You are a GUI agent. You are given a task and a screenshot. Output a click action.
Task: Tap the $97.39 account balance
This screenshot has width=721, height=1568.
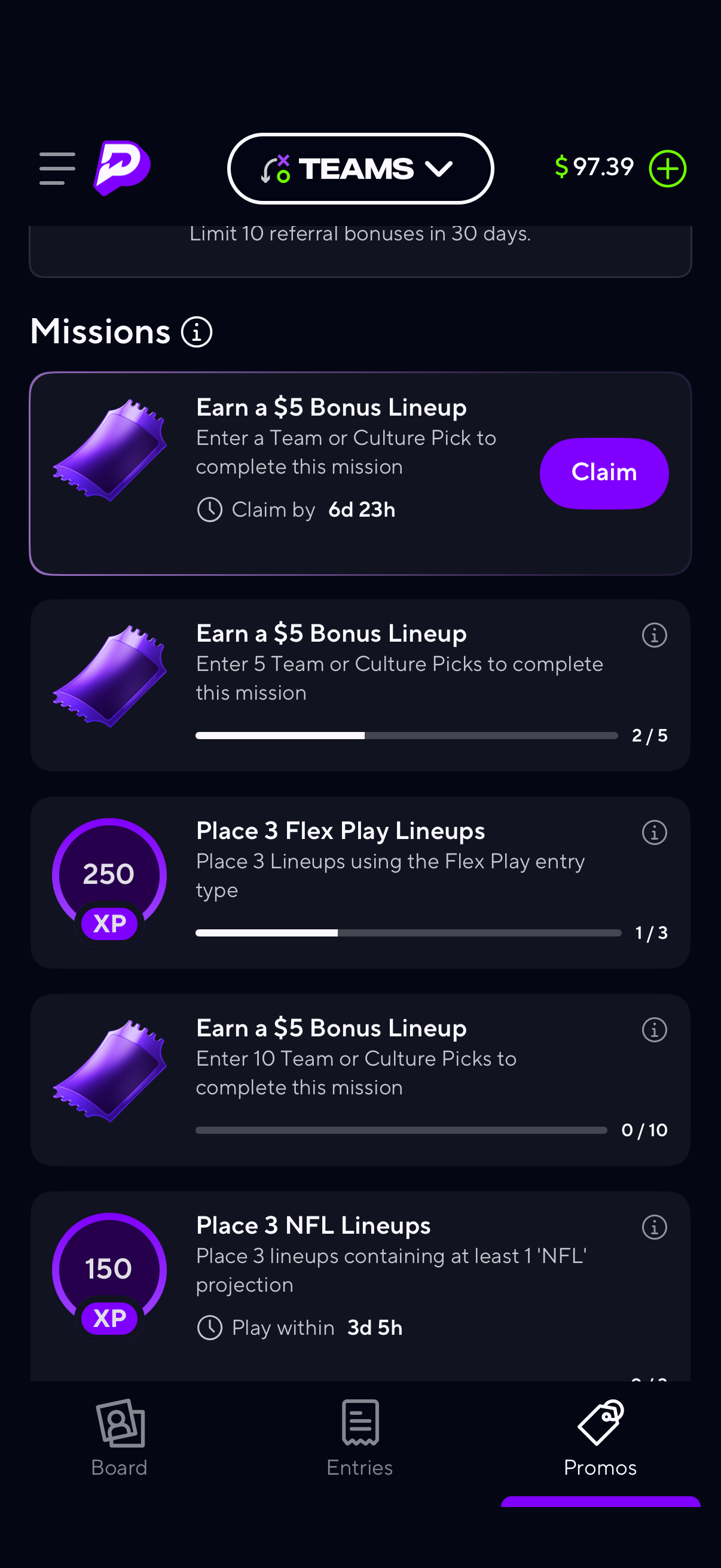tap(594, 167)
